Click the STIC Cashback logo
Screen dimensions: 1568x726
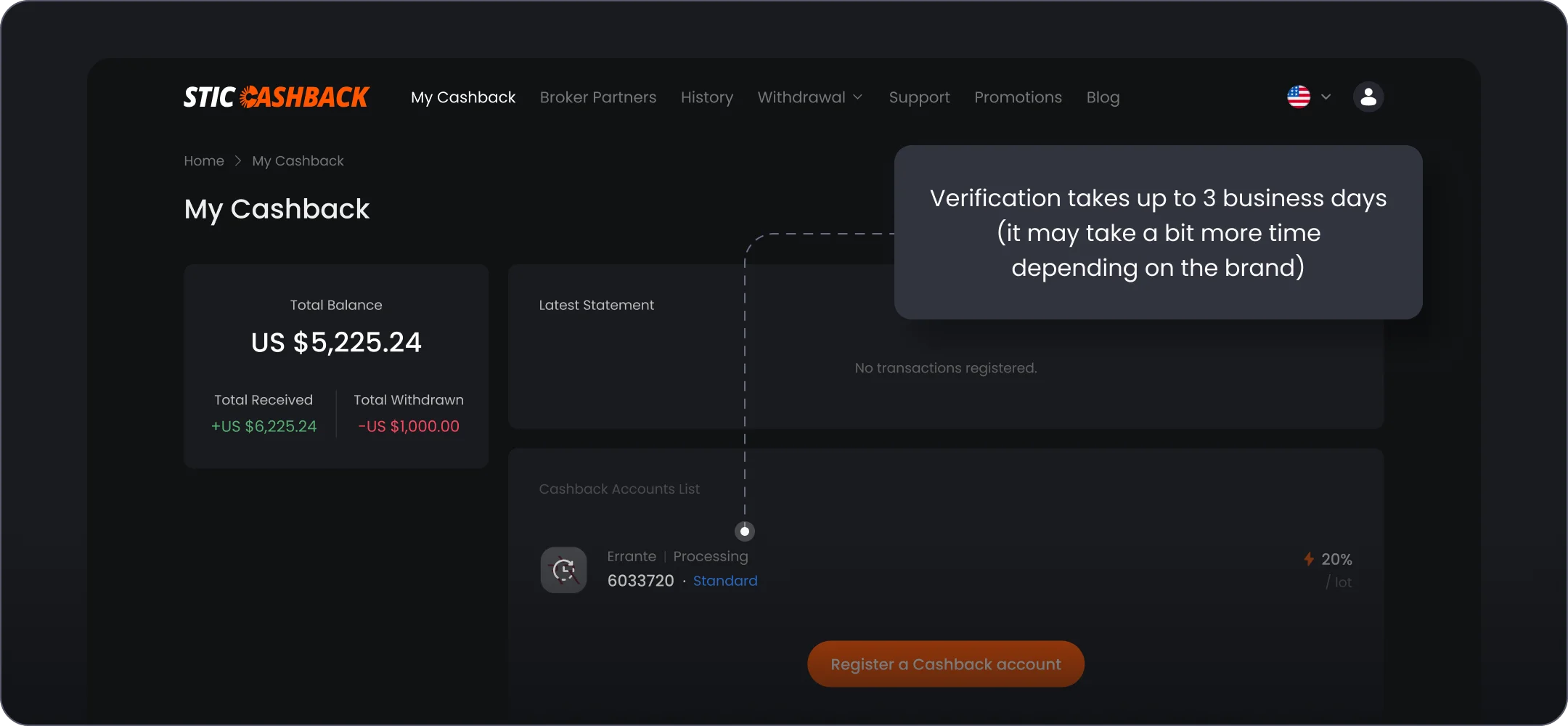[276, 96]
